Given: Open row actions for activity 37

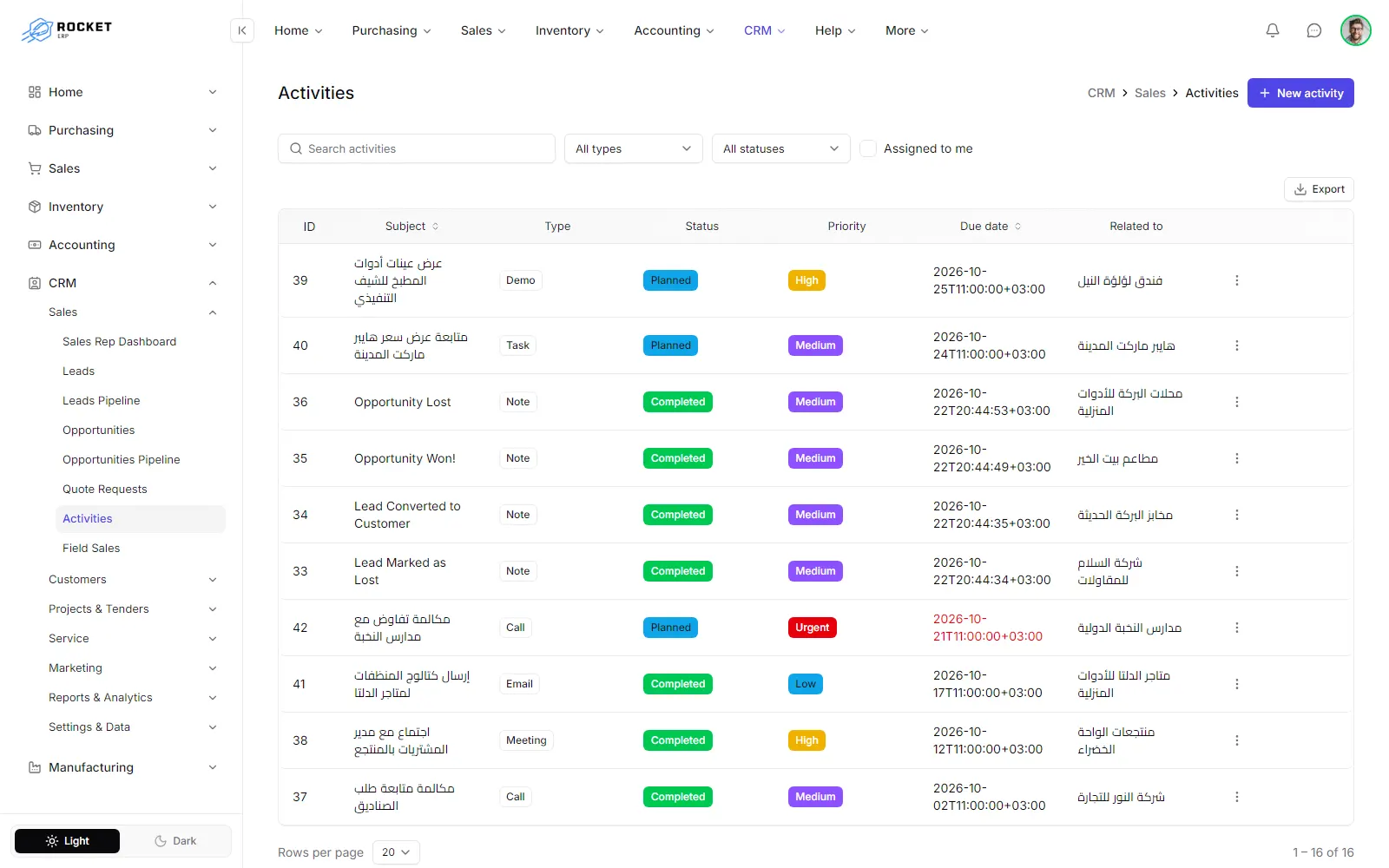Looking at the screenshot, I should point(1237,797).
